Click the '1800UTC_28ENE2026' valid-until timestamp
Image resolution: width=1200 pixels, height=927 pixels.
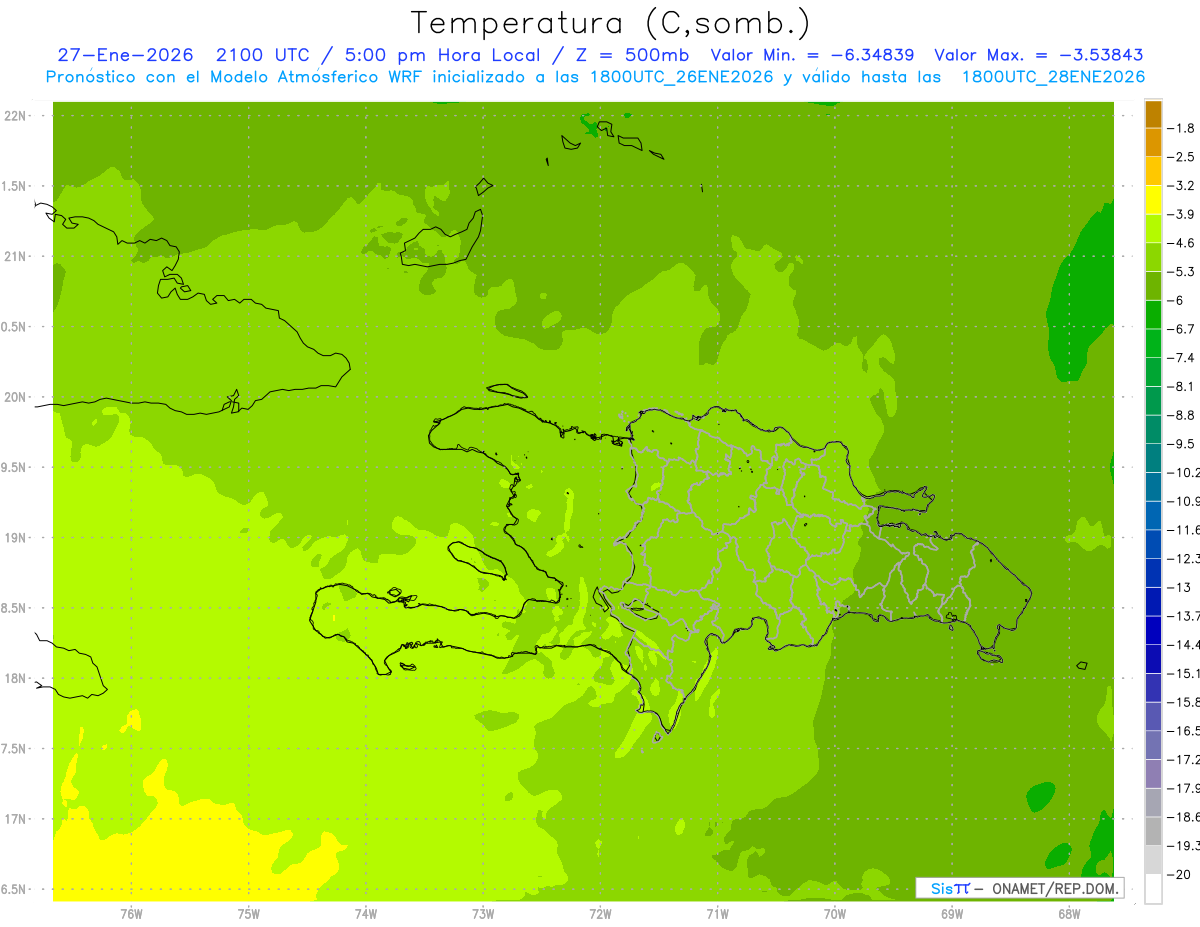coord(1053,77)
